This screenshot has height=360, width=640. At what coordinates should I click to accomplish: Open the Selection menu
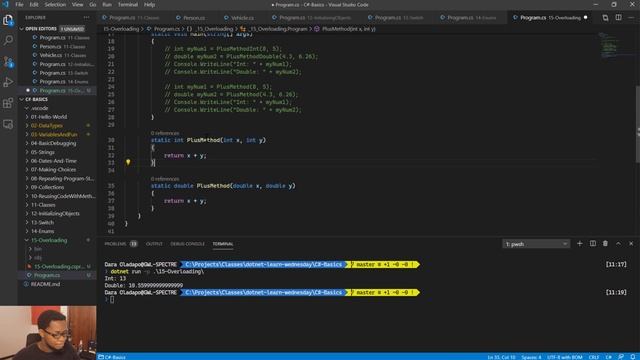[55, 4]
